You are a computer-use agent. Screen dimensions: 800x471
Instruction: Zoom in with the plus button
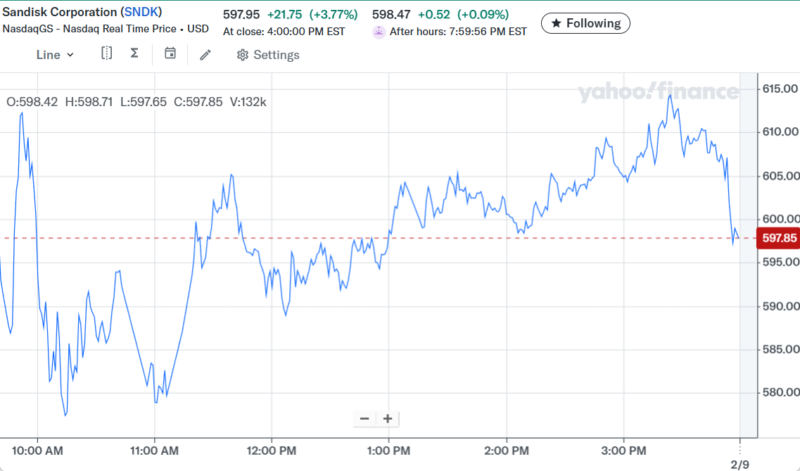(387, 419)
